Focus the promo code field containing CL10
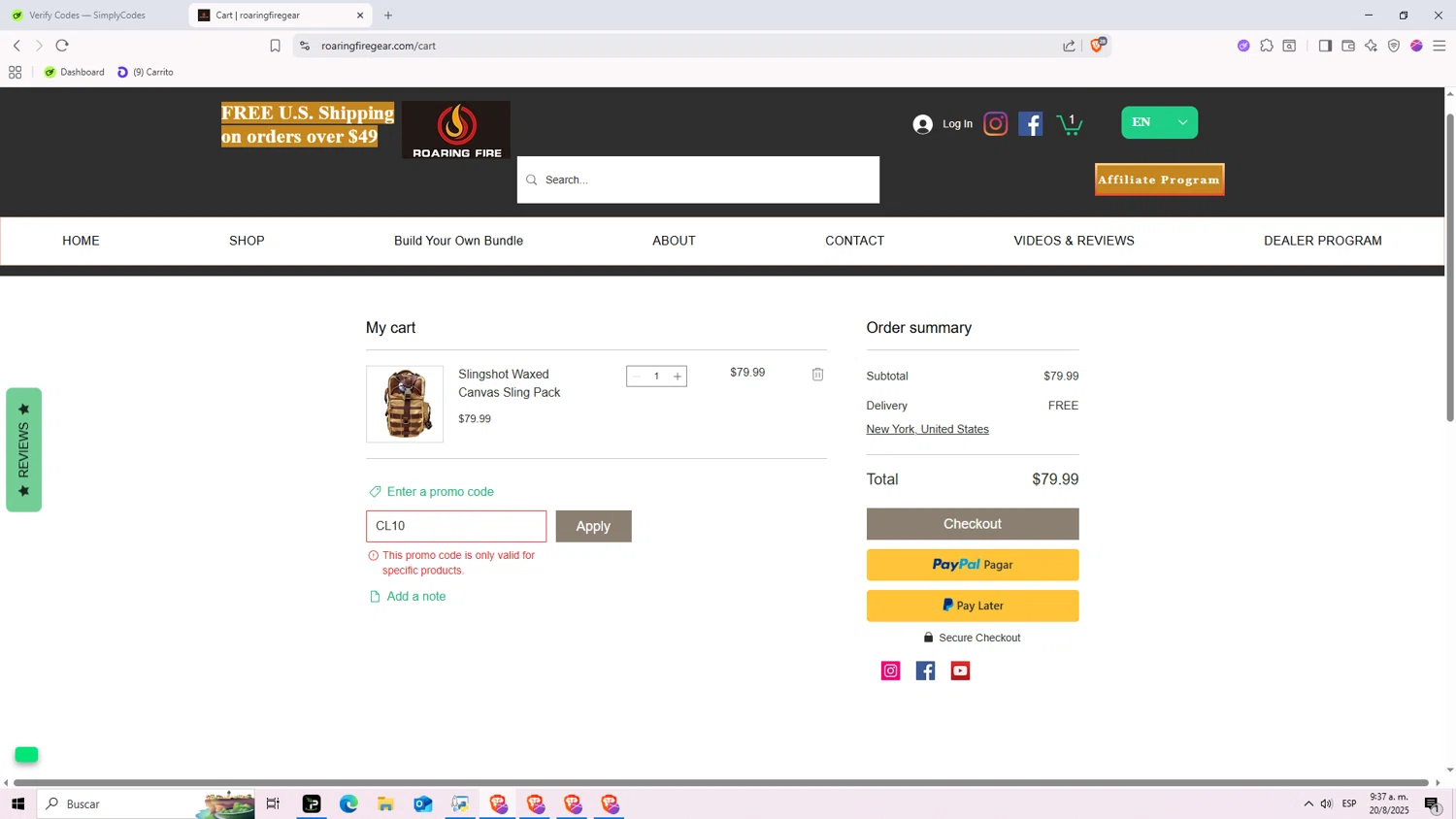1456x819 pixels. (456, 526)
